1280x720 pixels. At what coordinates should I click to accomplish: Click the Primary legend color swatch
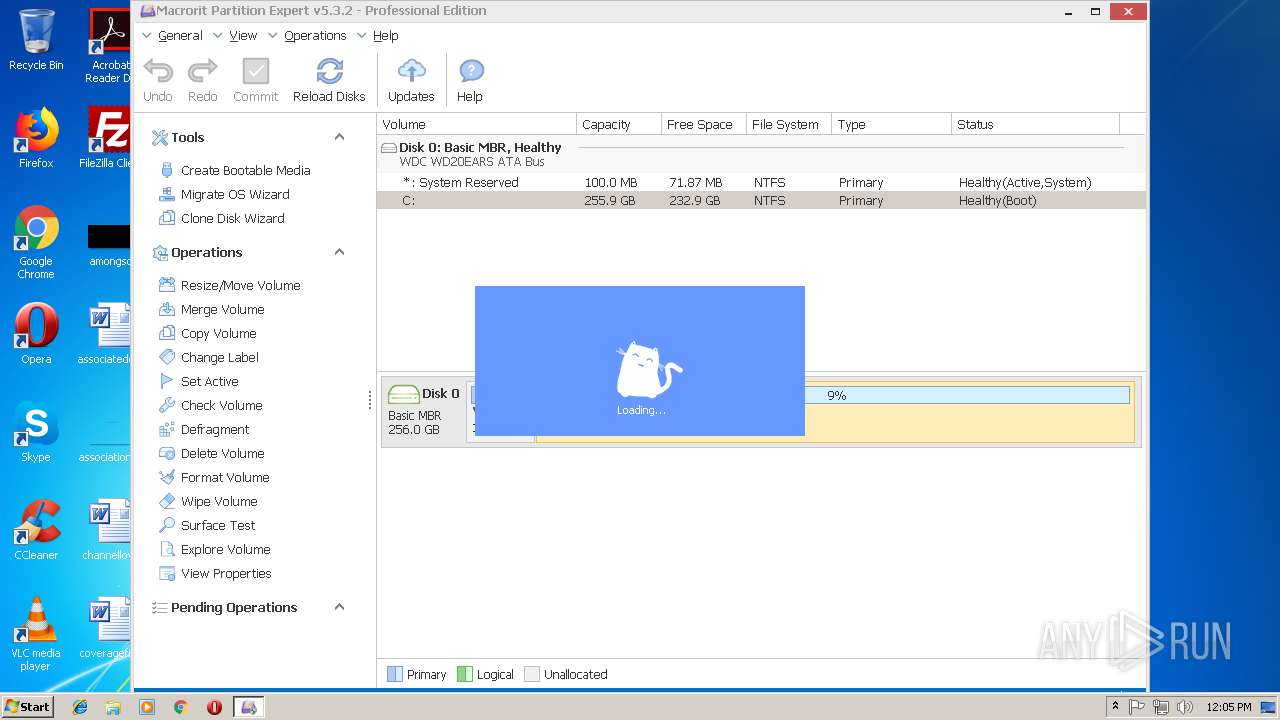pos(395,674)
